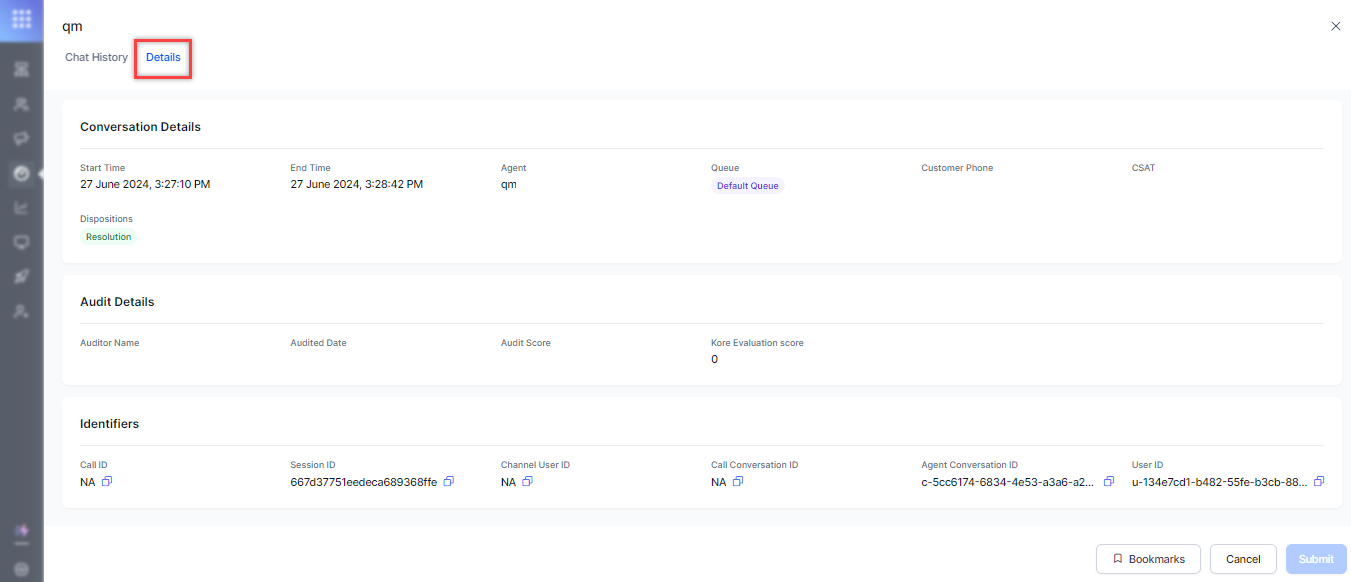Copy the Agent Conversation ID value
Image resolution: width=1351 pixels, height=582 pixels.
pyautogui.click(x=1109, y=482)
